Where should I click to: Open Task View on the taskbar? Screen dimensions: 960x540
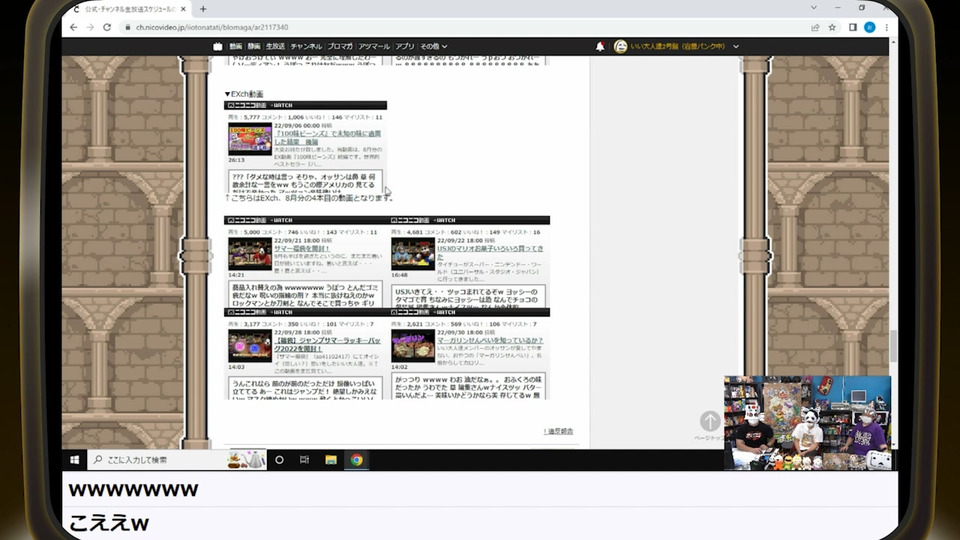pyautogui.click(x=304, y=460)
